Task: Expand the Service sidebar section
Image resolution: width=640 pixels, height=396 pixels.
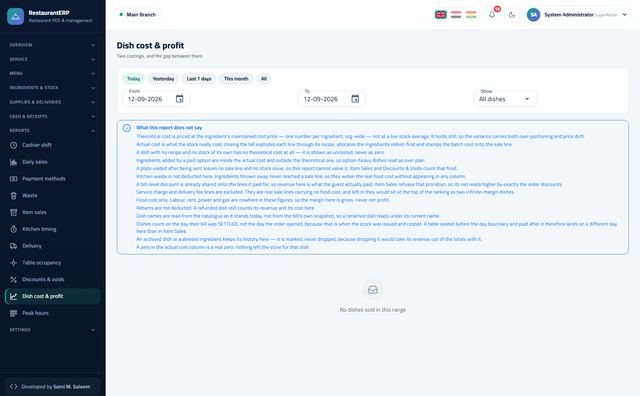Action: [52, 59]
